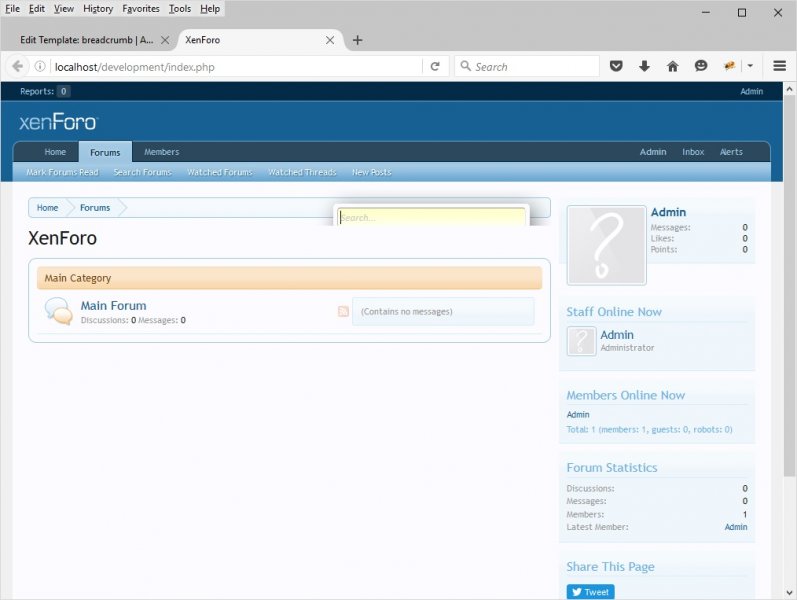
Task: Expand the extension dropdown arrow in toolbar
Action: (750, 66)
